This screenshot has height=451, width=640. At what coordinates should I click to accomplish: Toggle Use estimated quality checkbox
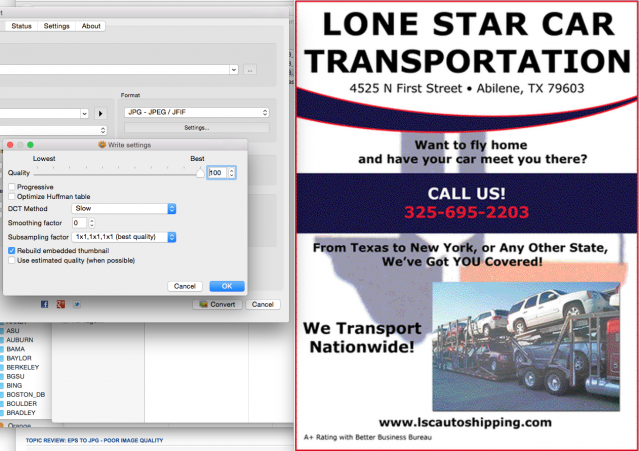[x=11, y=260]
